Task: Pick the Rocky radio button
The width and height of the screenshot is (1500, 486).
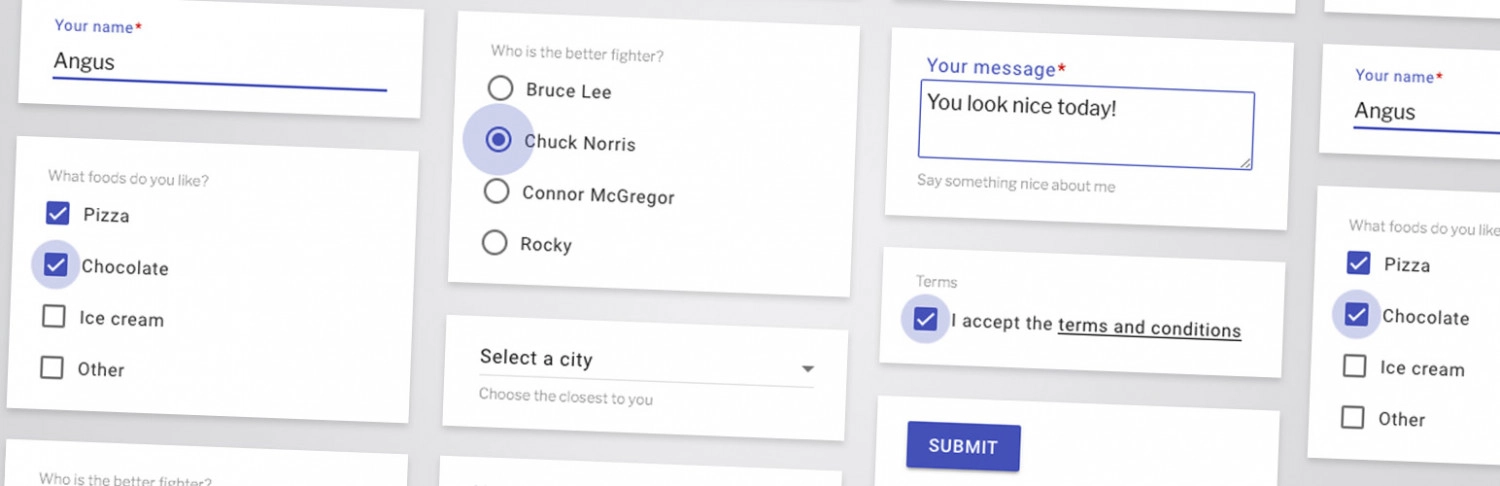Action: [494, 242]
